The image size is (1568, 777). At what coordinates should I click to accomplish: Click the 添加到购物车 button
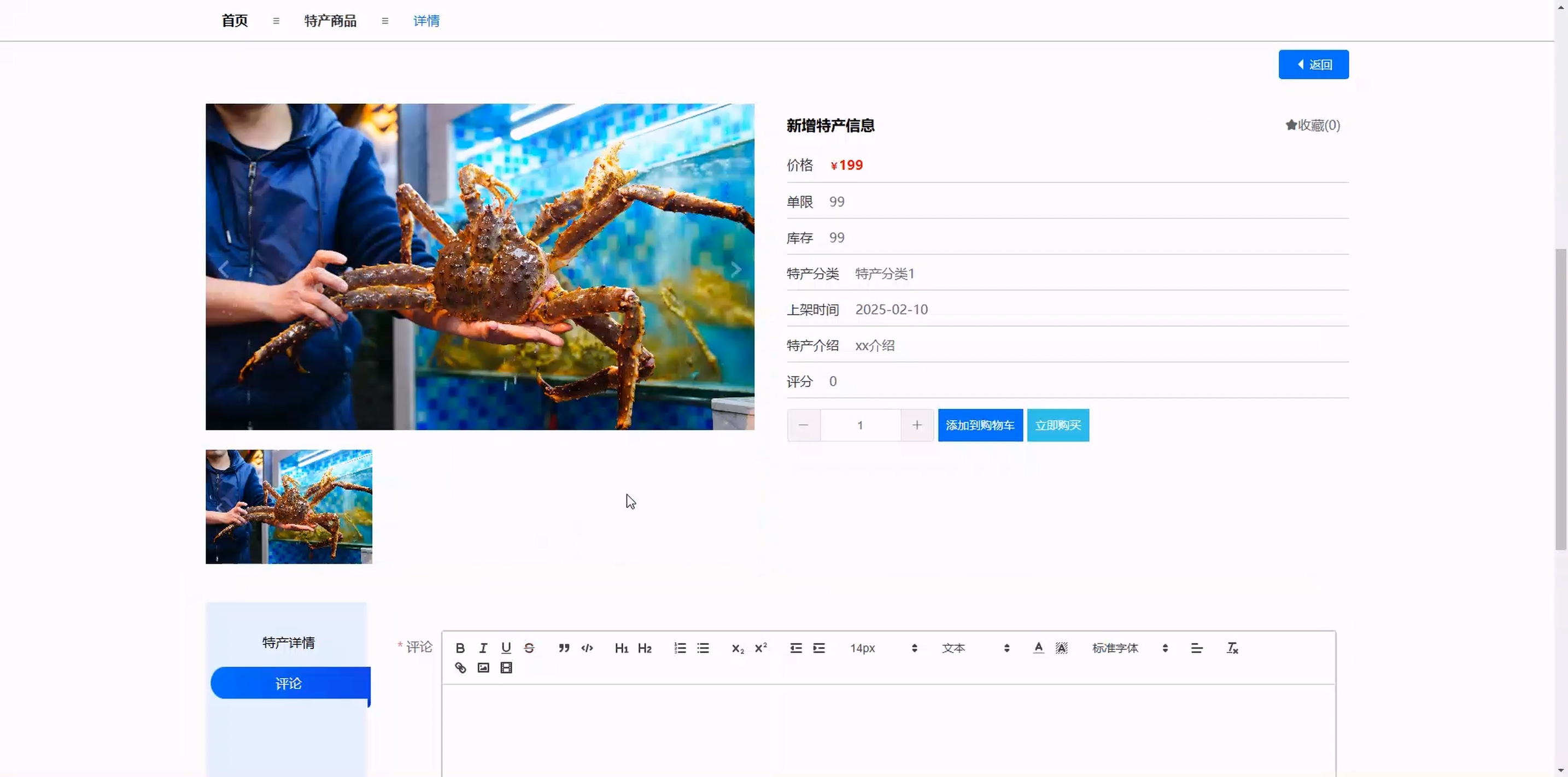pos(980,425)
